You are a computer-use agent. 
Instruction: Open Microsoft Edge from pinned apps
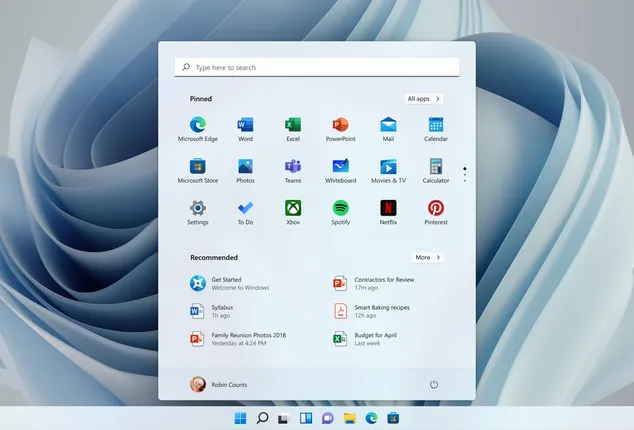pyautogui.click(x=197, y=125)
